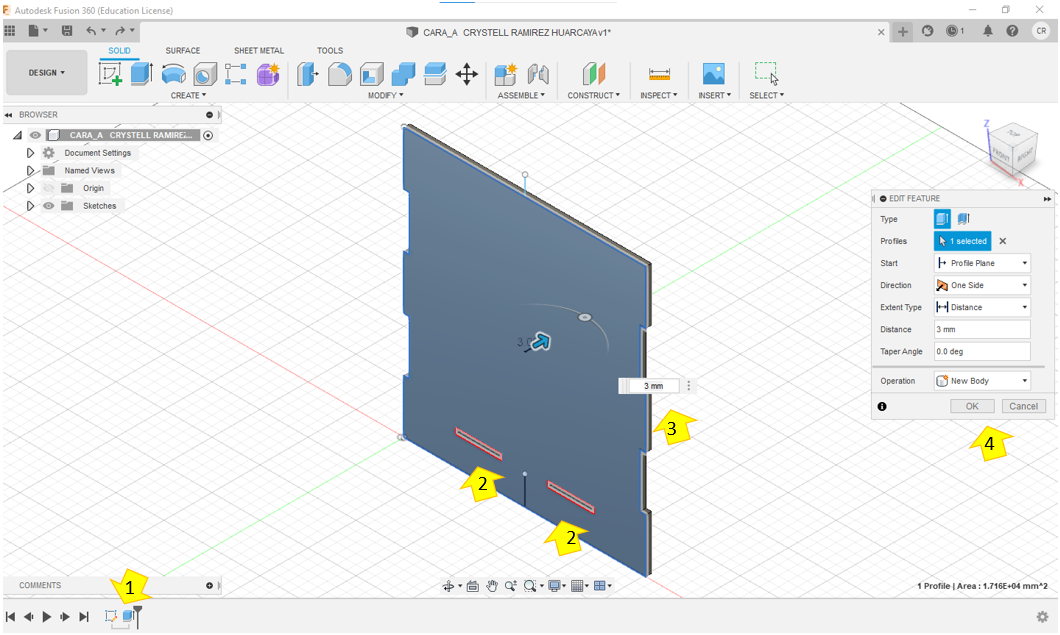Image resolution: width=1060 pixels, height=635 pixels.
Task: Select the Fillet tool
Action: coord(339,74)
